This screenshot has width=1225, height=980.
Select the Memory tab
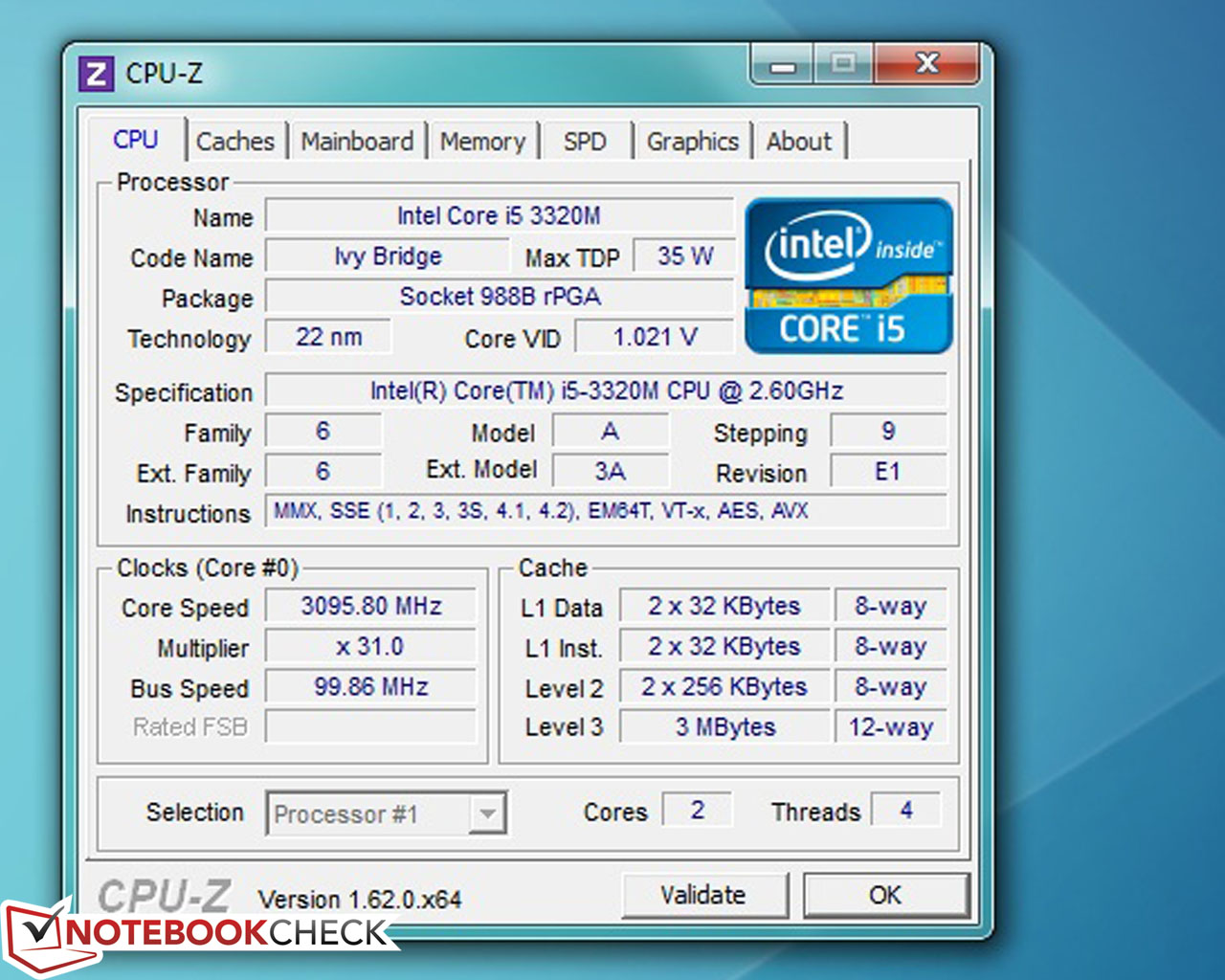pyautogui.click(x=482, y=142)
